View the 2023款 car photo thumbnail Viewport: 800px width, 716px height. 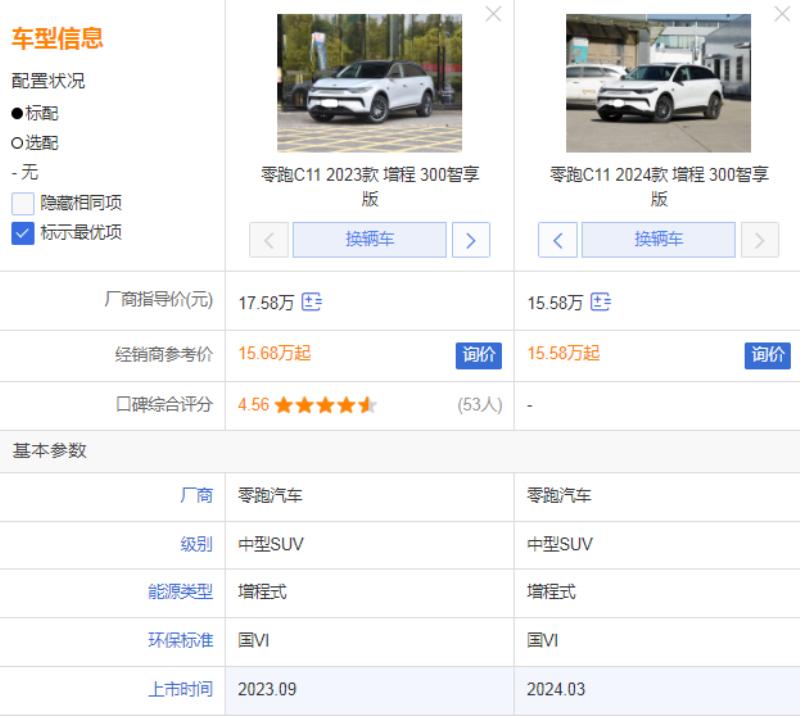[369, 83]
